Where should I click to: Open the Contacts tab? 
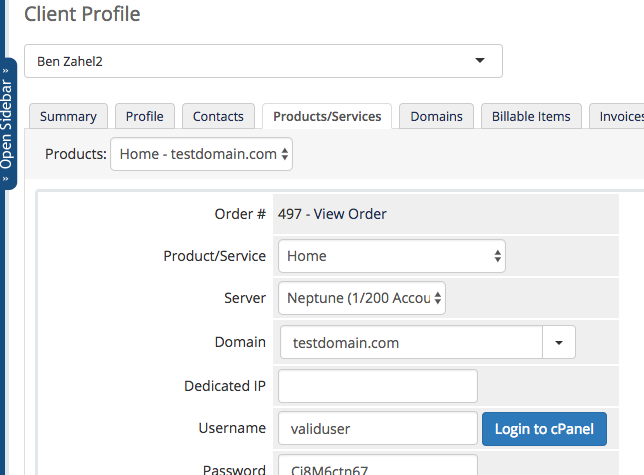[x=218, y=117]
